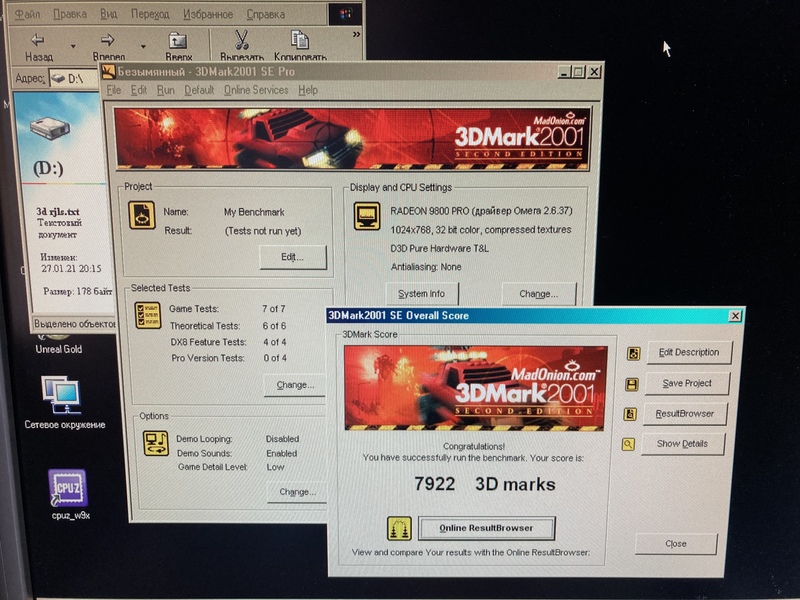The height and width of the screenshot is (600, 800).
Task: Click the ResultBrowser button
Action: [x=685, y=414]
